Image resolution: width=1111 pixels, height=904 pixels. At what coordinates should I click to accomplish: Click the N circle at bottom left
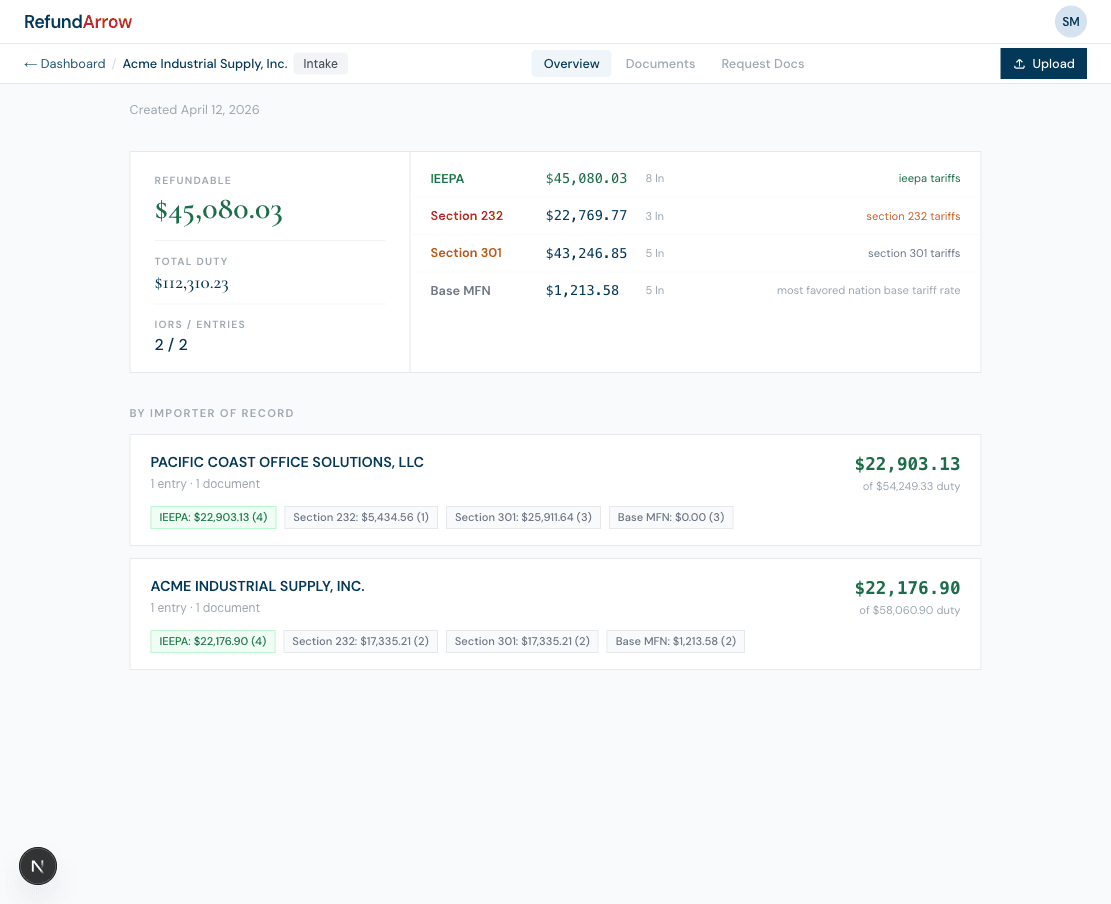[38, 866]
